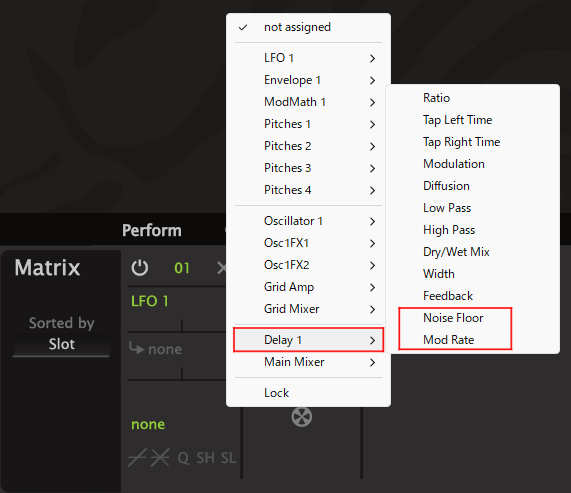Viewport: 571px width, 493px height.
Task: Open the Perform tab
Action: [x=151, y=230]
